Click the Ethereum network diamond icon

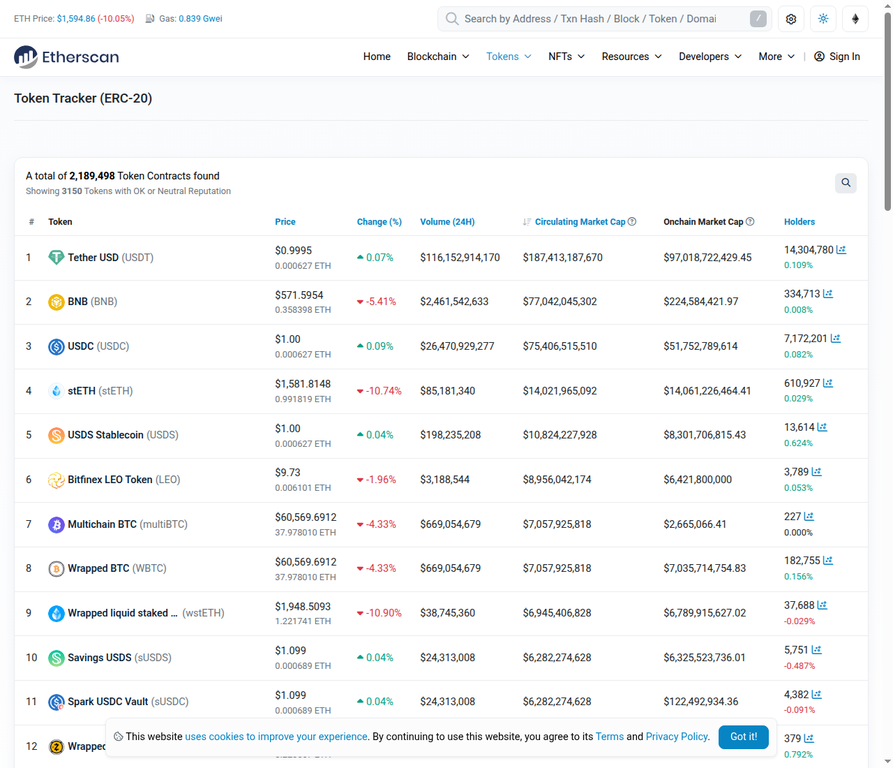coord(855,19)
